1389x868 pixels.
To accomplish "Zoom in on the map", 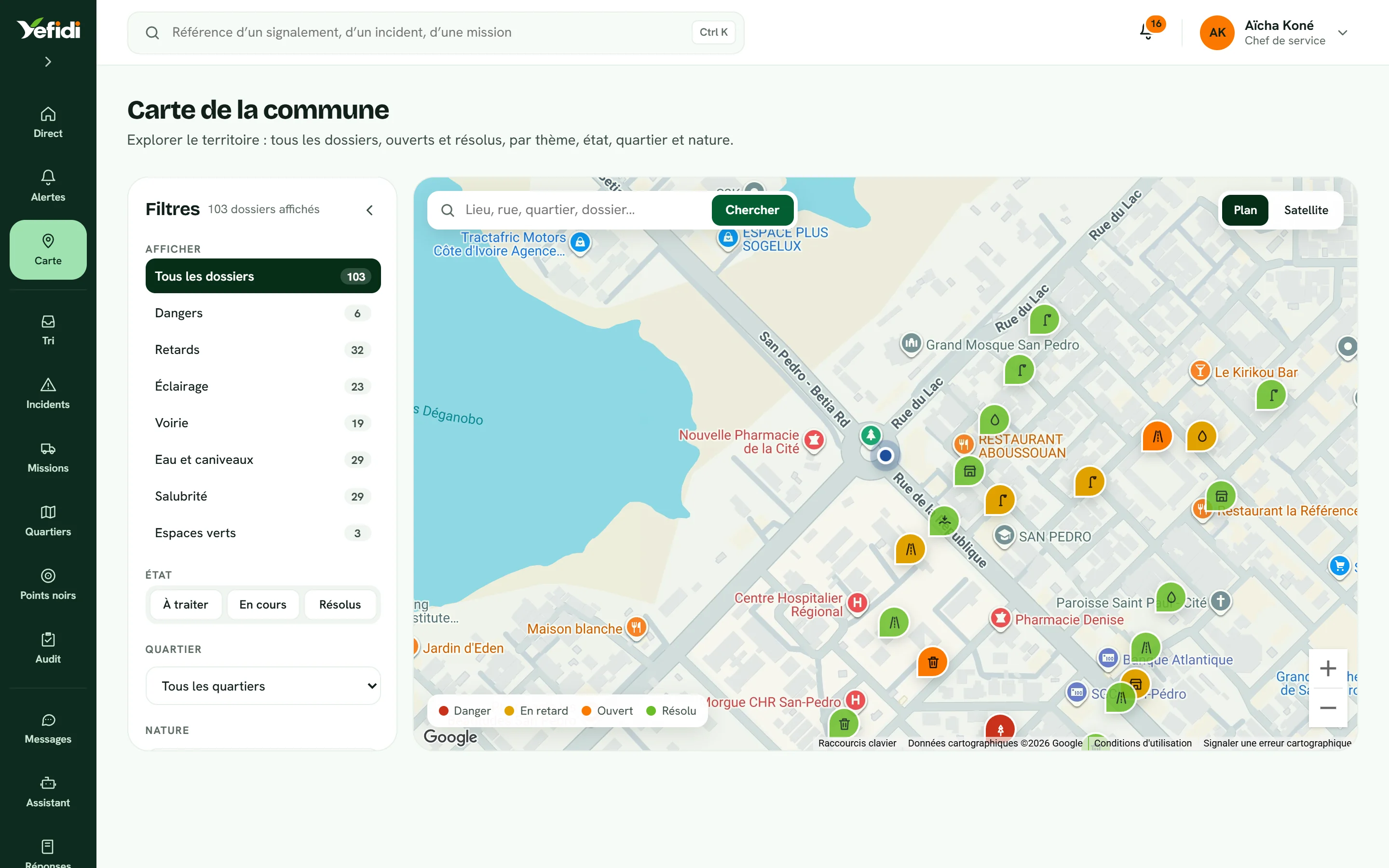I will (x=1328, y=668).
